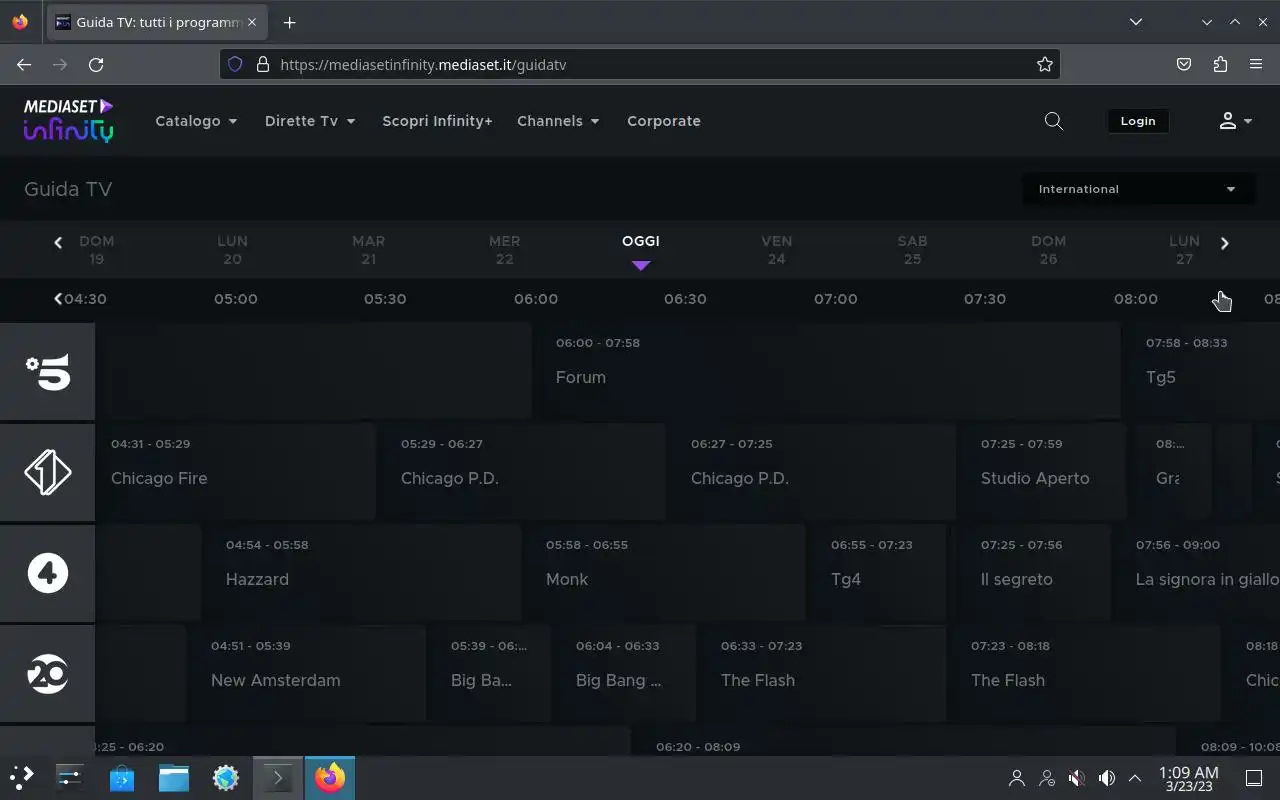Open the Discover store taskbar icon

[x=122, y=777]
